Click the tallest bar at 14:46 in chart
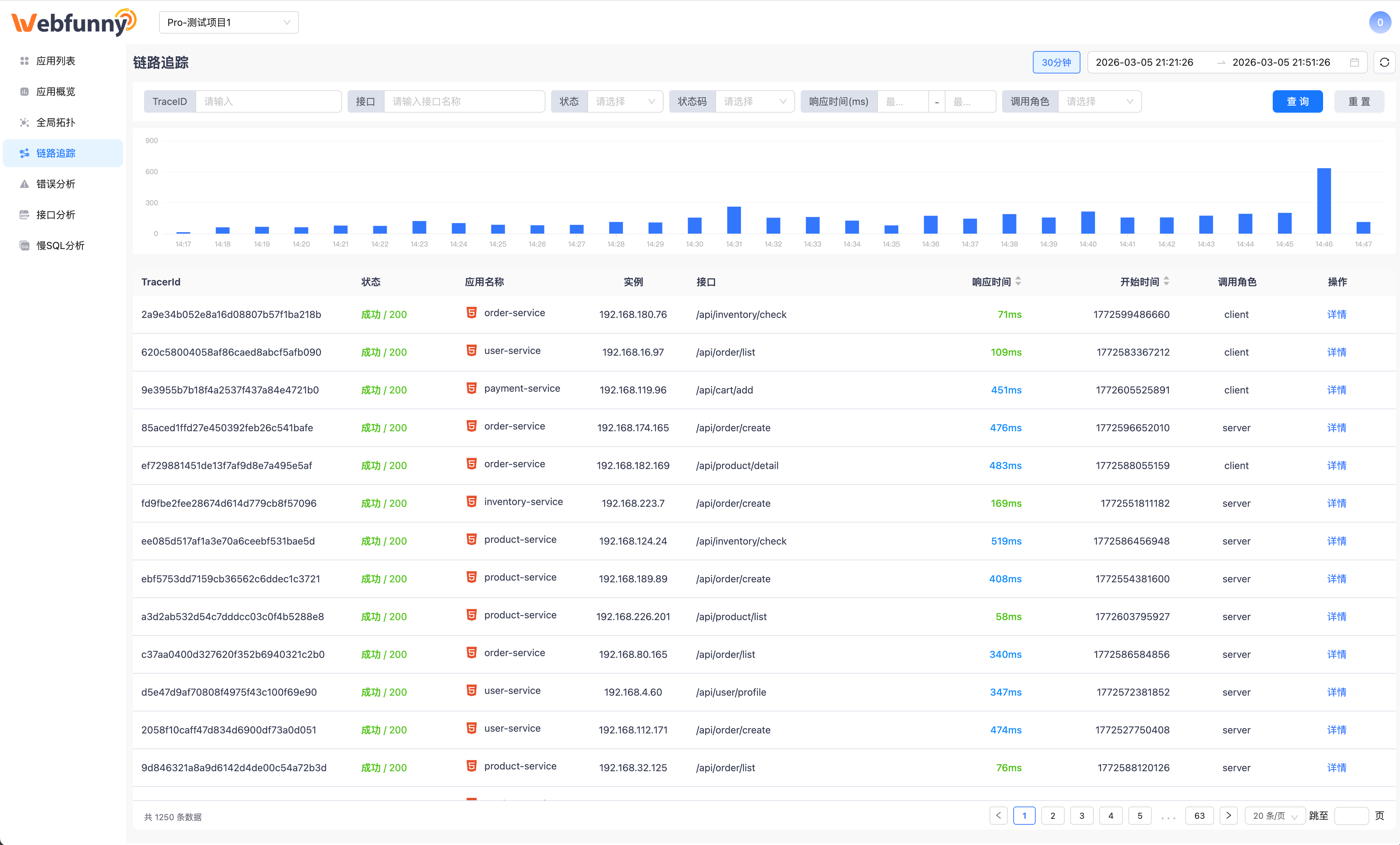Image resolution: width=1400 pixels, height=845 pixels. tap(1323, 201)
